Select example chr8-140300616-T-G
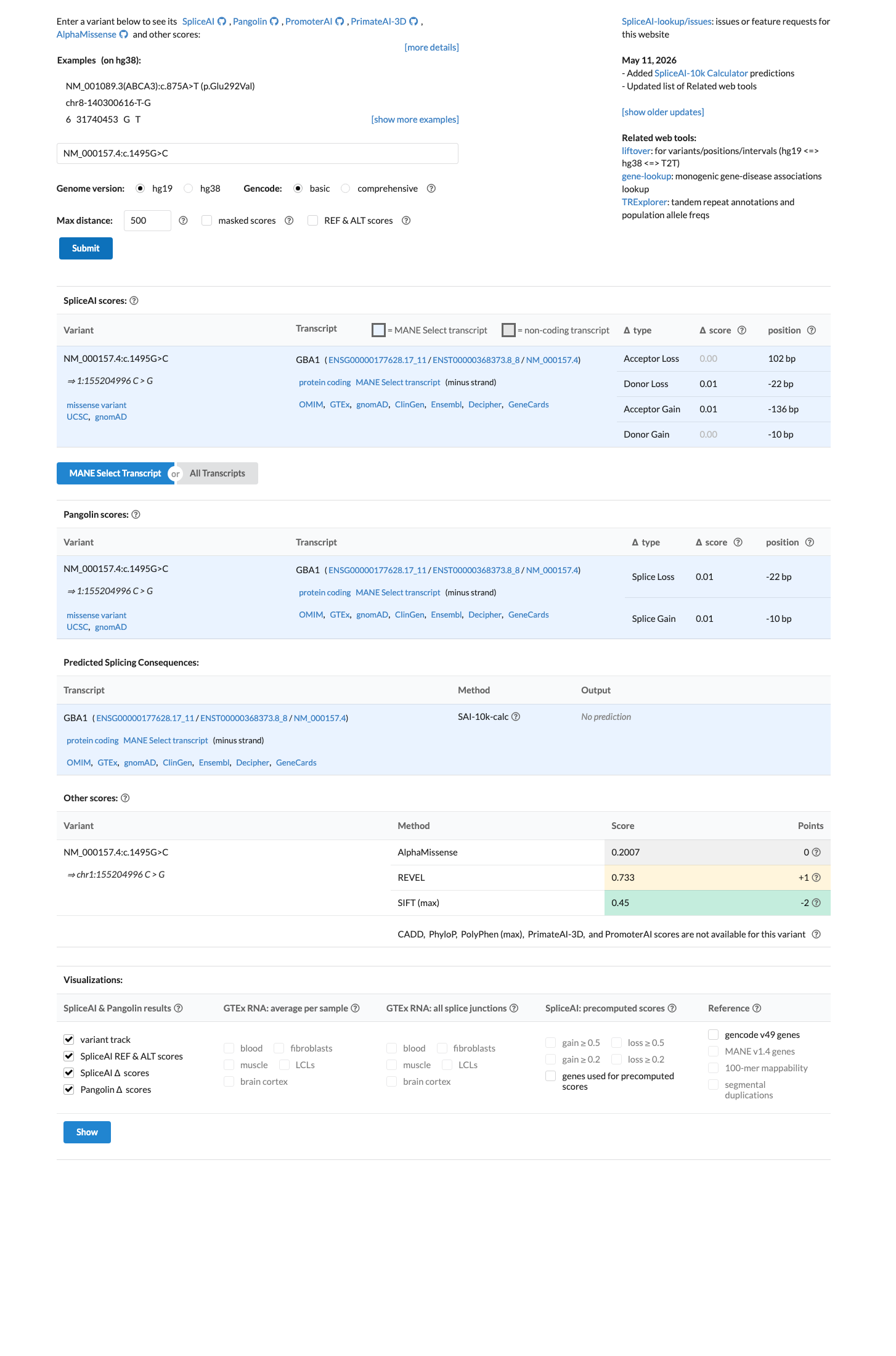Screen dimensions: 896x1356 [x=108, y=103]
